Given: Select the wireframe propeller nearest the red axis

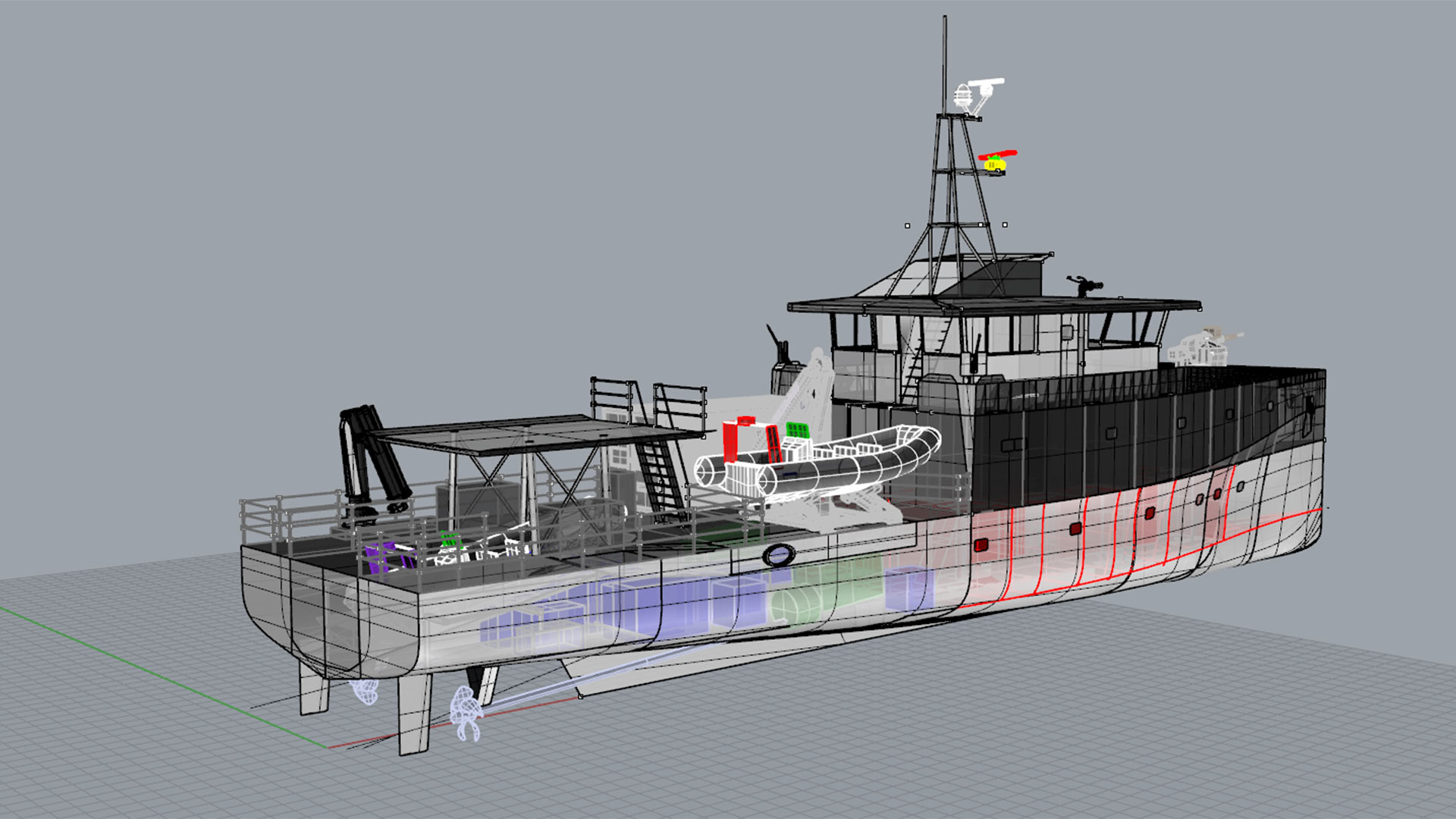Looking at the screenshot, I should (466, 714).
